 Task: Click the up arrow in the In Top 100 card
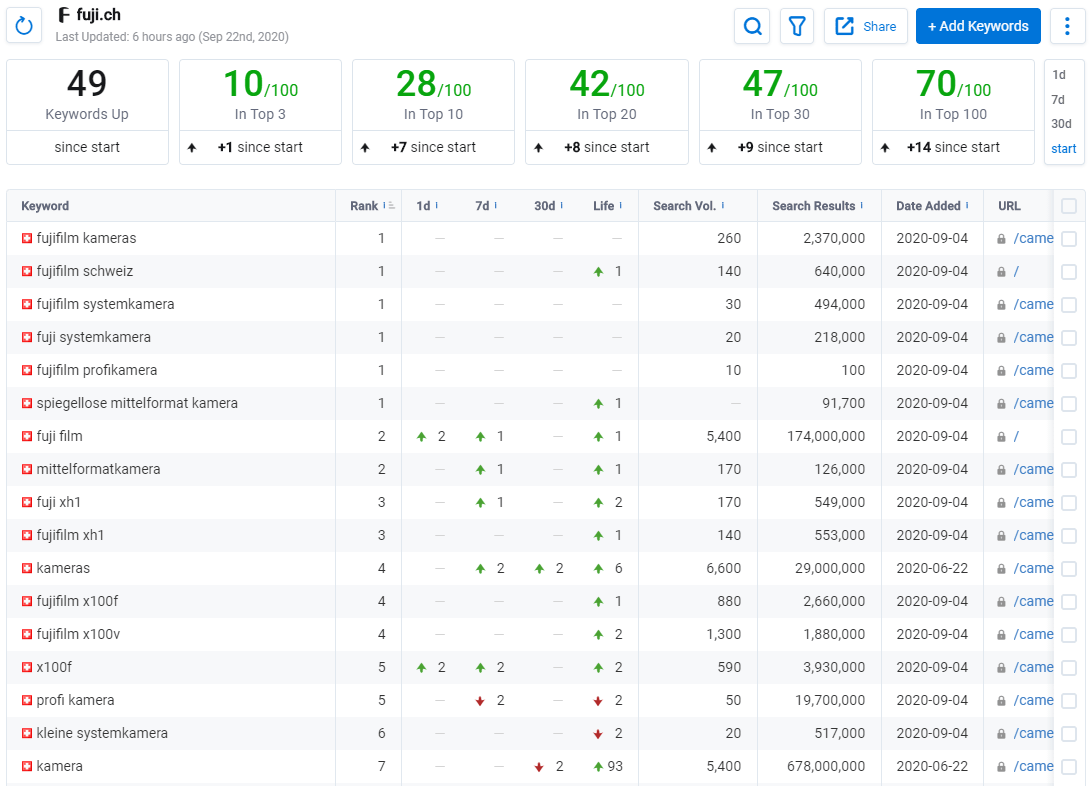[x=885, y=147]
